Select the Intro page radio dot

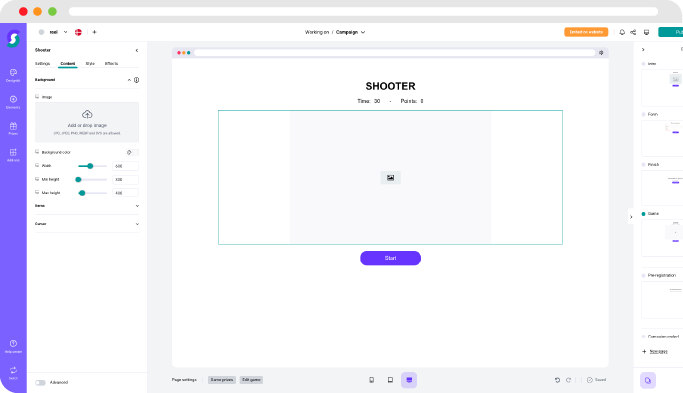point(643,64)
